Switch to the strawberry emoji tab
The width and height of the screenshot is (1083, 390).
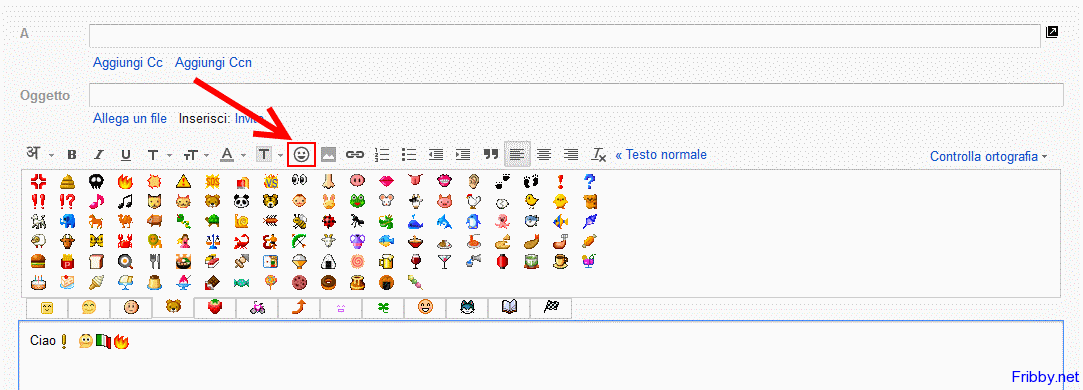coord(215,308)
